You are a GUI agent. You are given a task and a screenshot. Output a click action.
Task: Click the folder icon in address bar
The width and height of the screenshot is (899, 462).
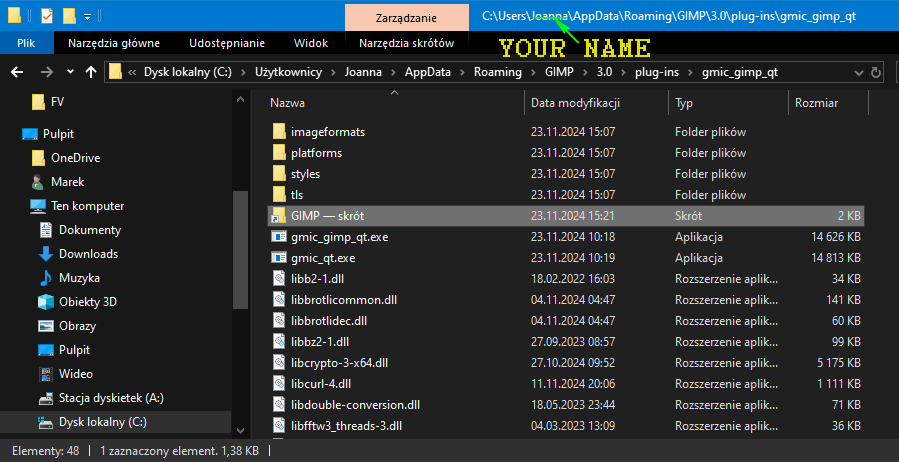pyautogui.click(x=116, y=72)
